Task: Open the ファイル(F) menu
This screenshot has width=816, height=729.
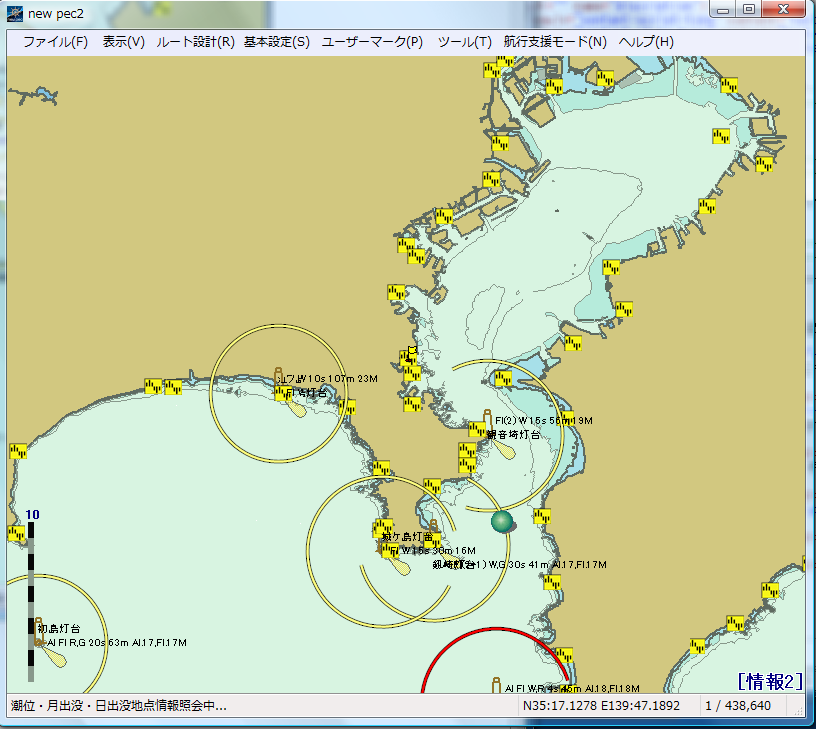Action: [55, 42]
